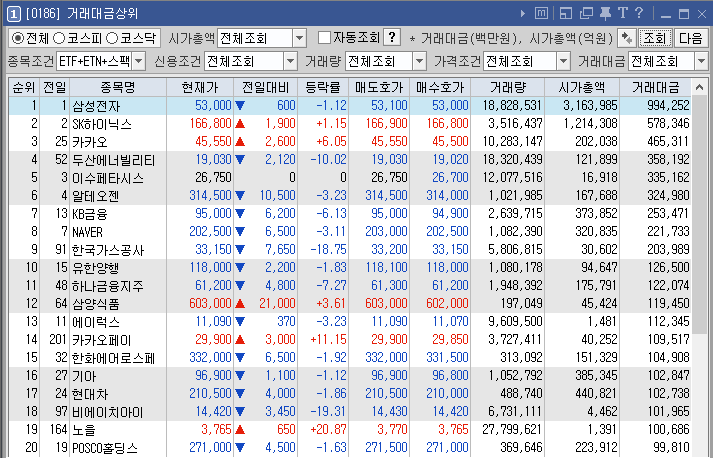Click the 조회 button
Image resolution: width=713 pixels, height=458 pixels.
tap(654, 38)
